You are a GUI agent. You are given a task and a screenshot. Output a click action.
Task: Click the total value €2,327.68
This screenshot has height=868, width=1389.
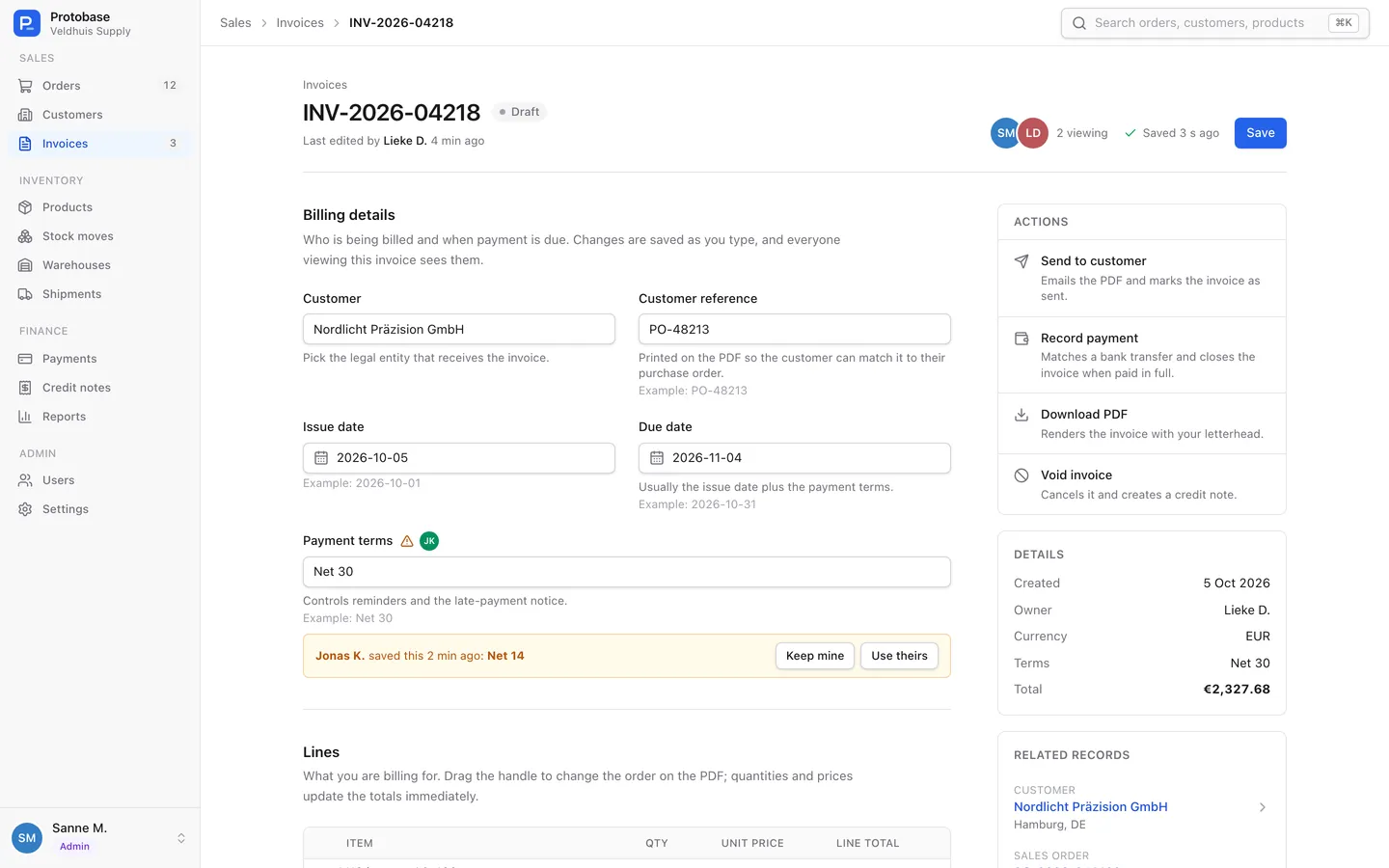(1237, 690)
